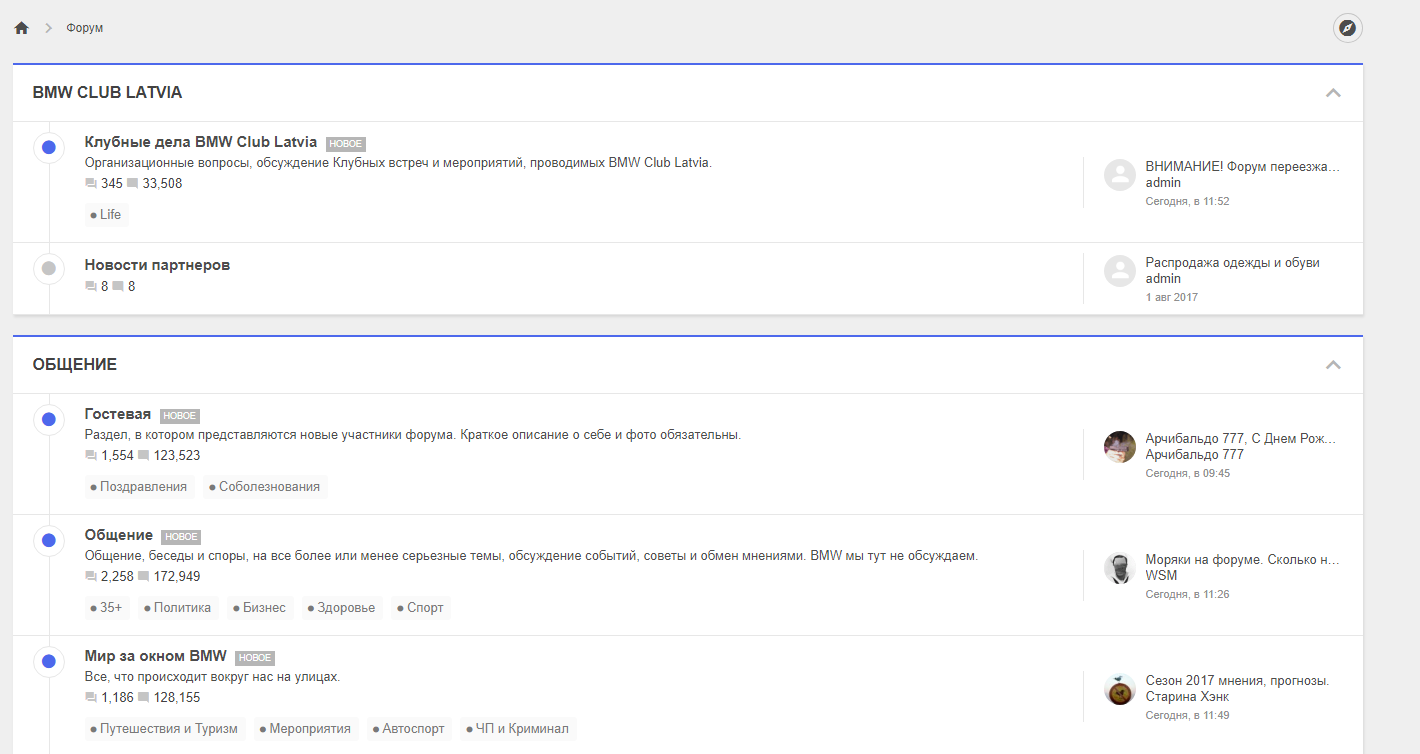Click the grey status dot for Новости партнеров
The height and width of the screenshot is (754, 1420).
(49, 269)
